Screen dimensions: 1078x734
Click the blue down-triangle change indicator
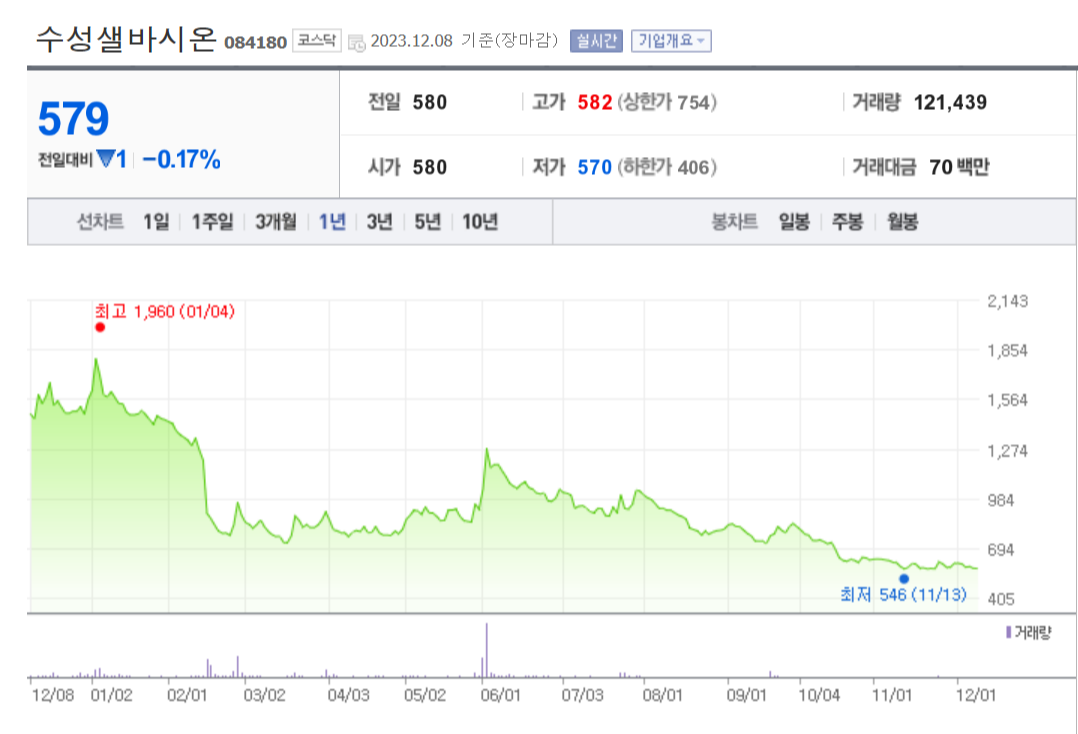pos(106,159)
